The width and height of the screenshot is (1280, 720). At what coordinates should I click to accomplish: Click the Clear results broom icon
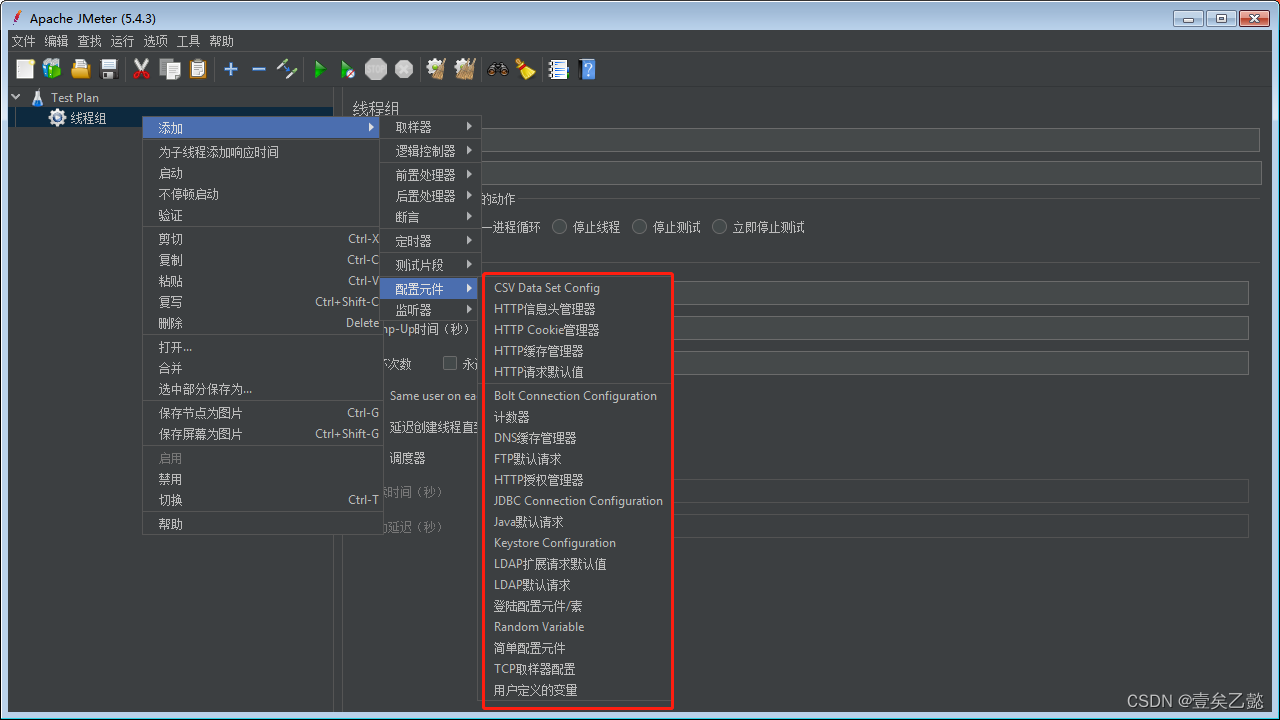point(434,69)
